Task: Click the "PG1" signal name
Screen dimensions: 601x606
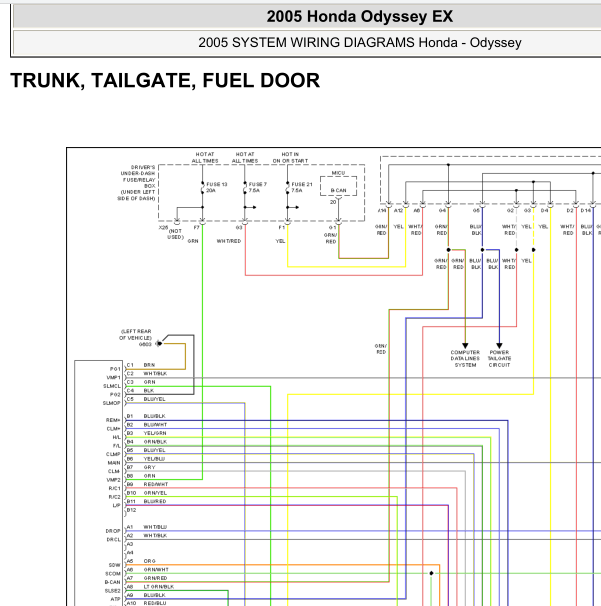Action: 115,369
